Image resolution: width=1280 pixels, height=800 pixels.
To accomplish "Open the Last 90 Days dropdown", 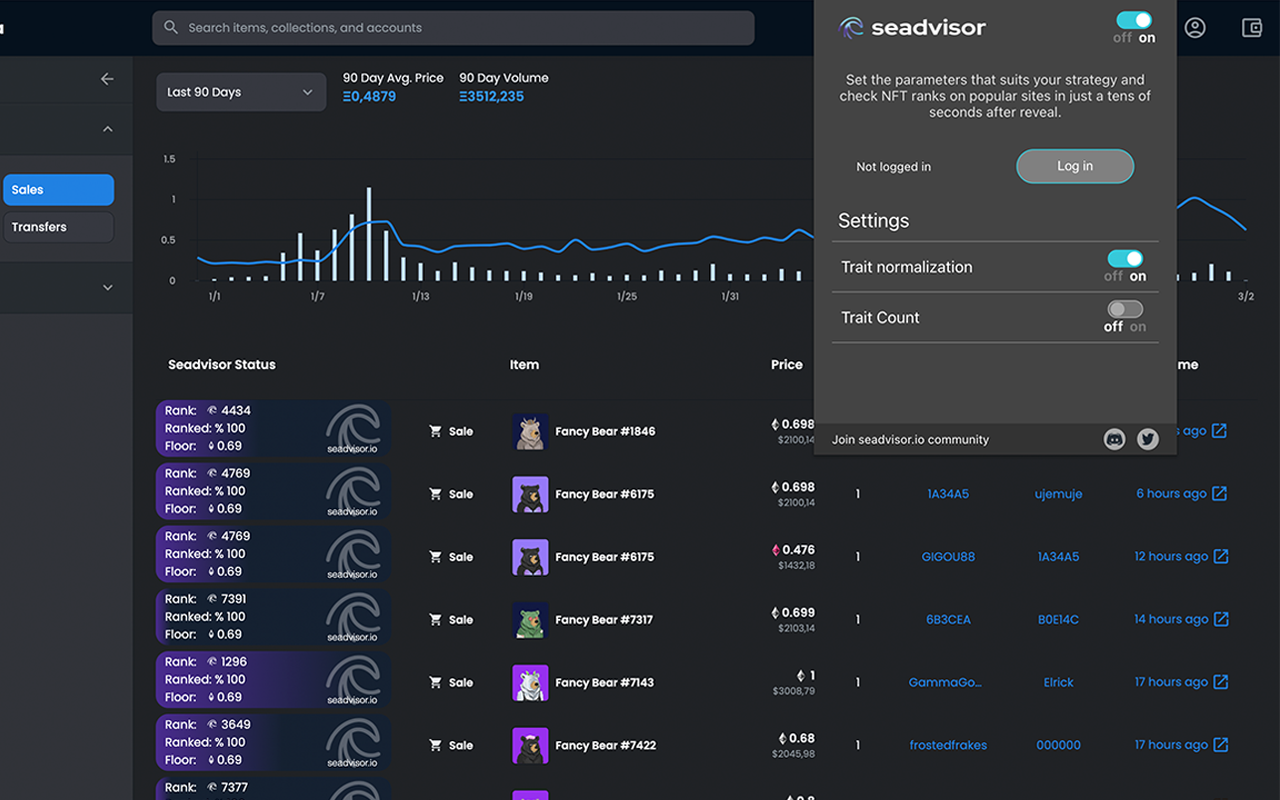I will [241, 92].
